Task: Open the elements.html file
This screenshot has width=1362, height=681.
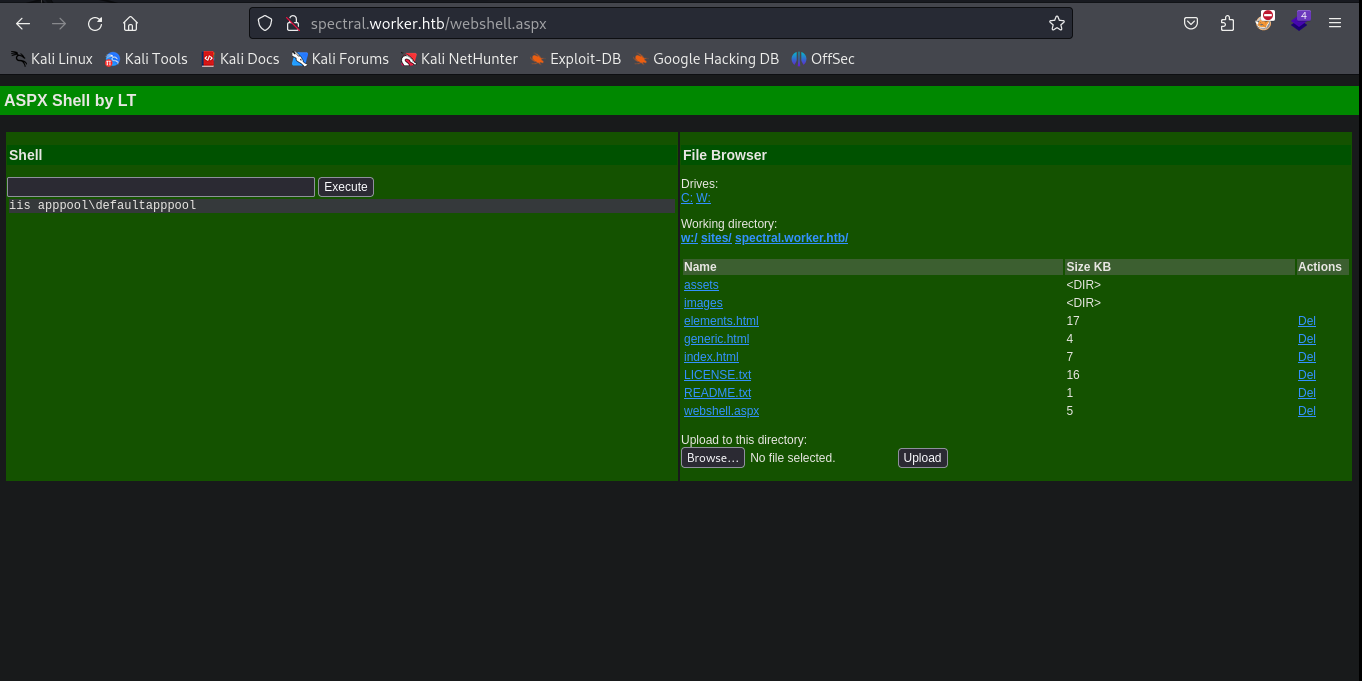Action: click(x=721, y=321)
